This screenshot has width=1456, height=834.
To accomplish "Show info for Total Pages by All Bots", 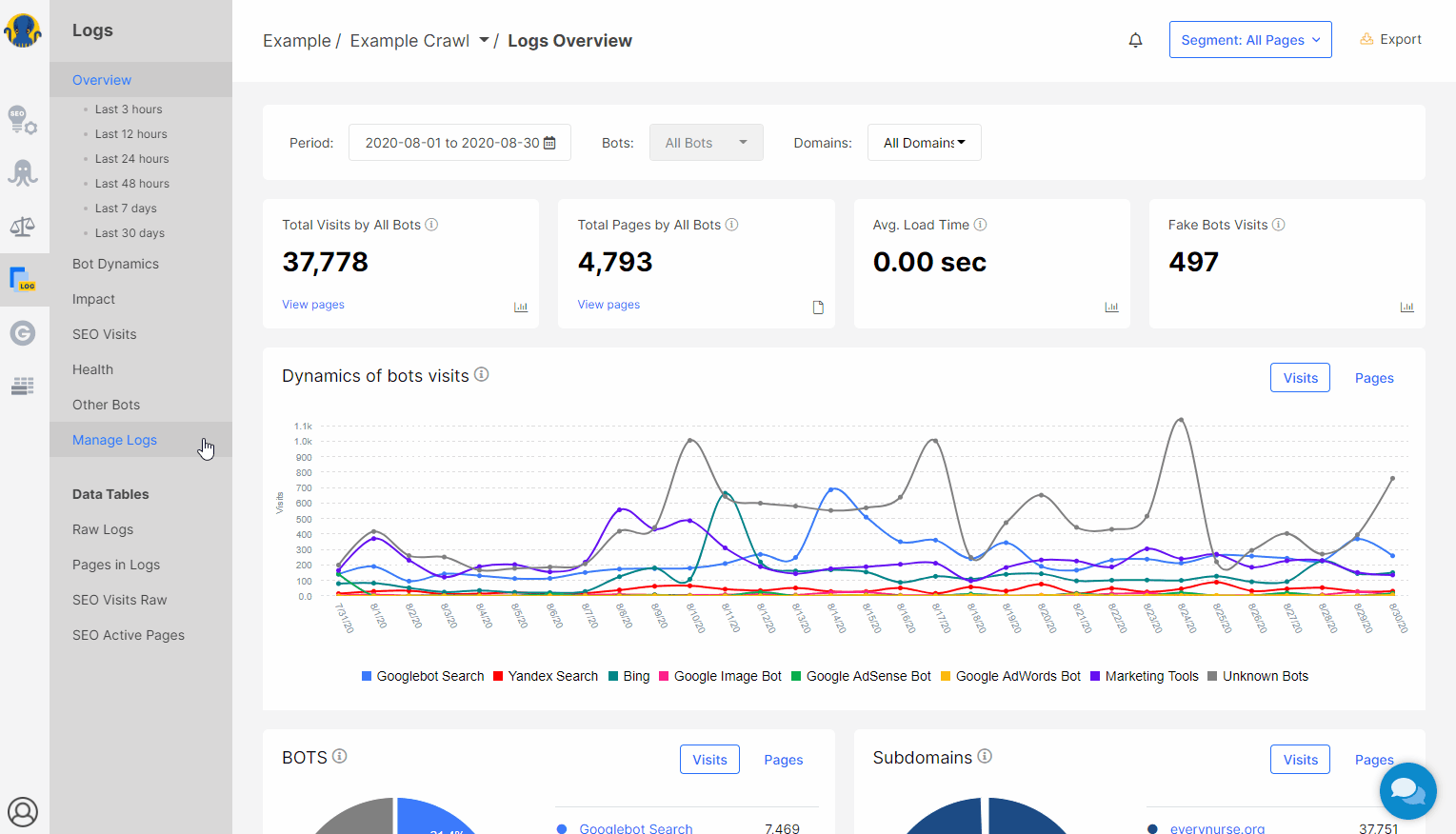I will (732, 225).
